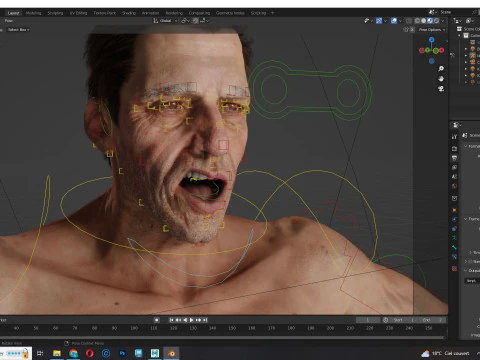
Task: Select Scene Collection in outliner
Action: click(470, 29)
